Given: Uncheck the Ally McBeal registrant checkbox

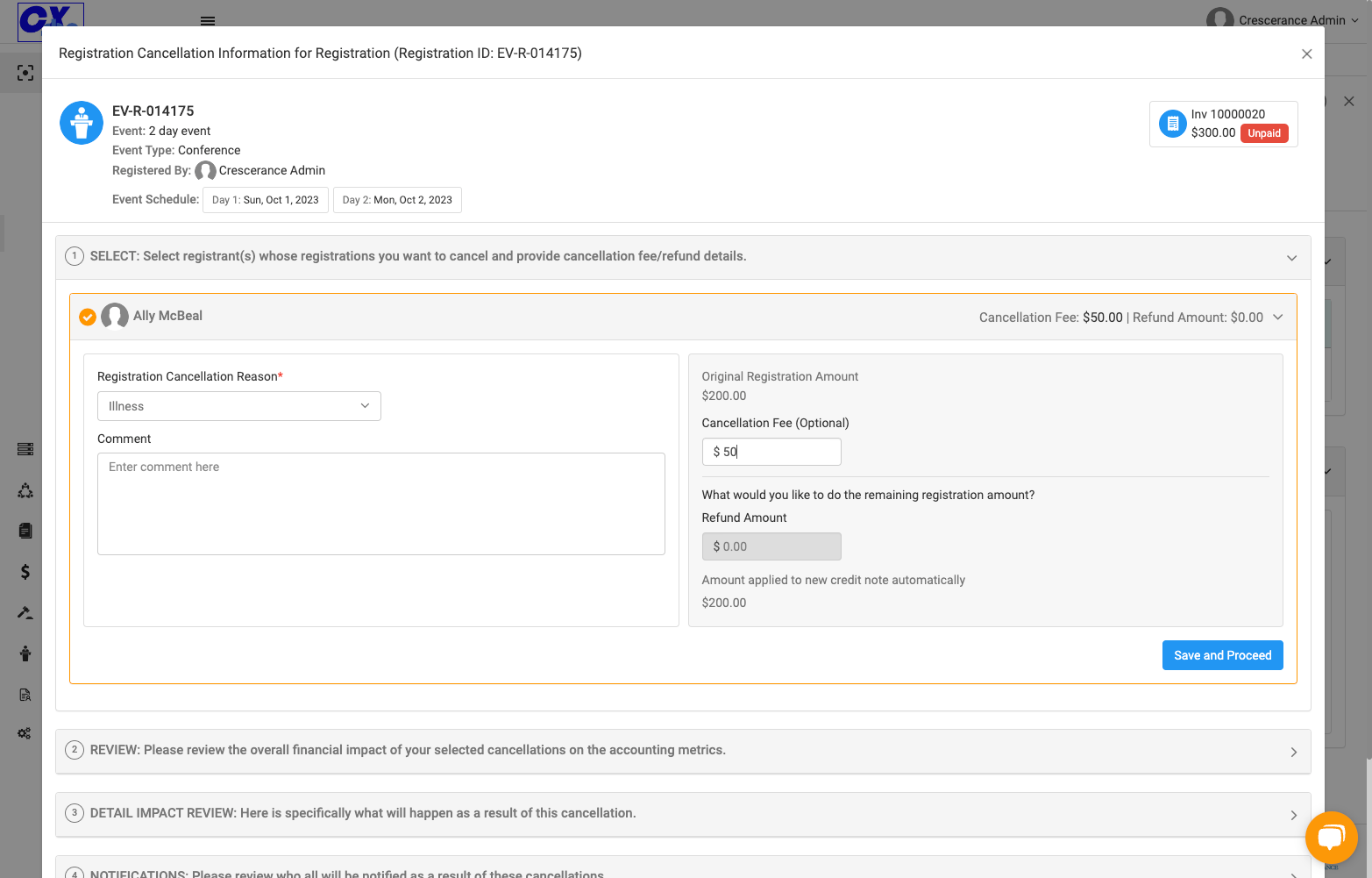Looking at the screenshot, I should 88,317.
